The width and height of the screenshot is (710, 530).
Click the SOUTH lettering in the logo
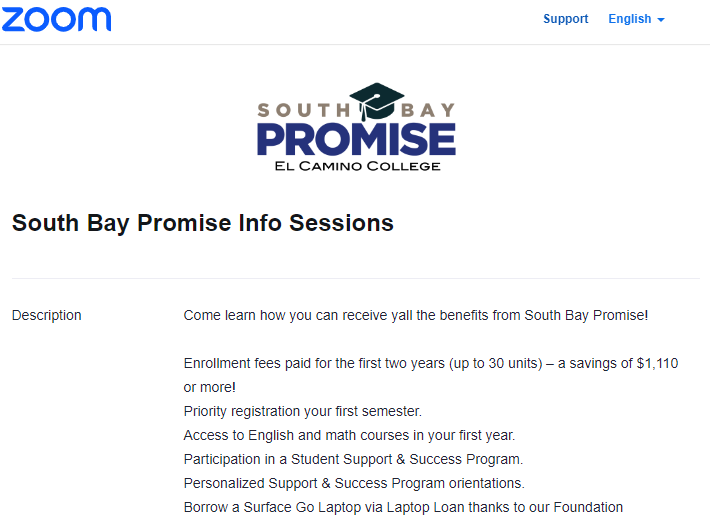point(303,110)
